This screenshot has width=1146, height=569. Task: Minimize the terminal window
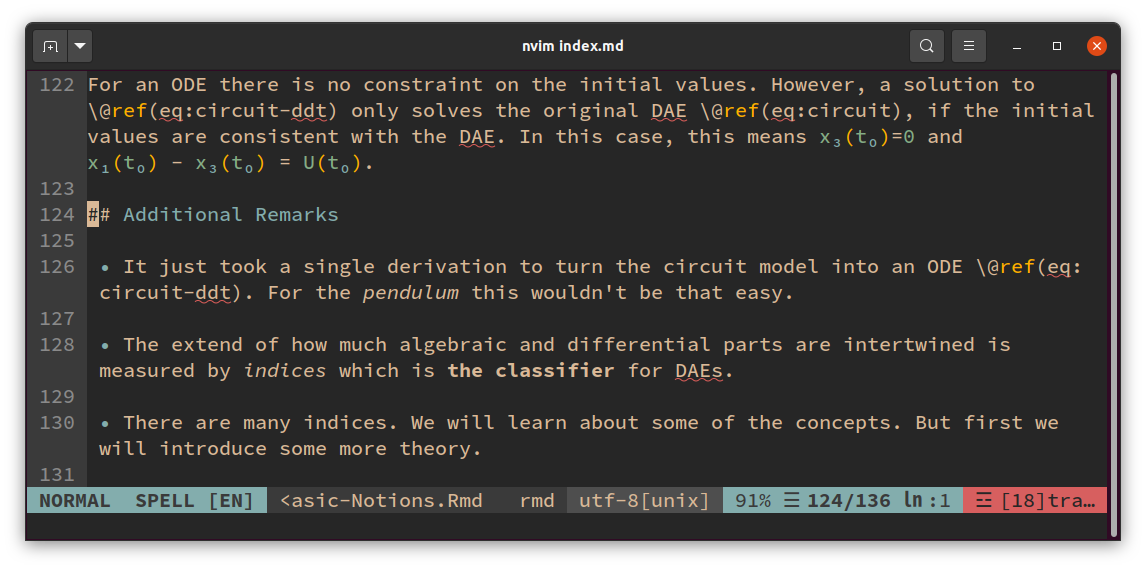pyautogui.click(x=1016, y=46)
